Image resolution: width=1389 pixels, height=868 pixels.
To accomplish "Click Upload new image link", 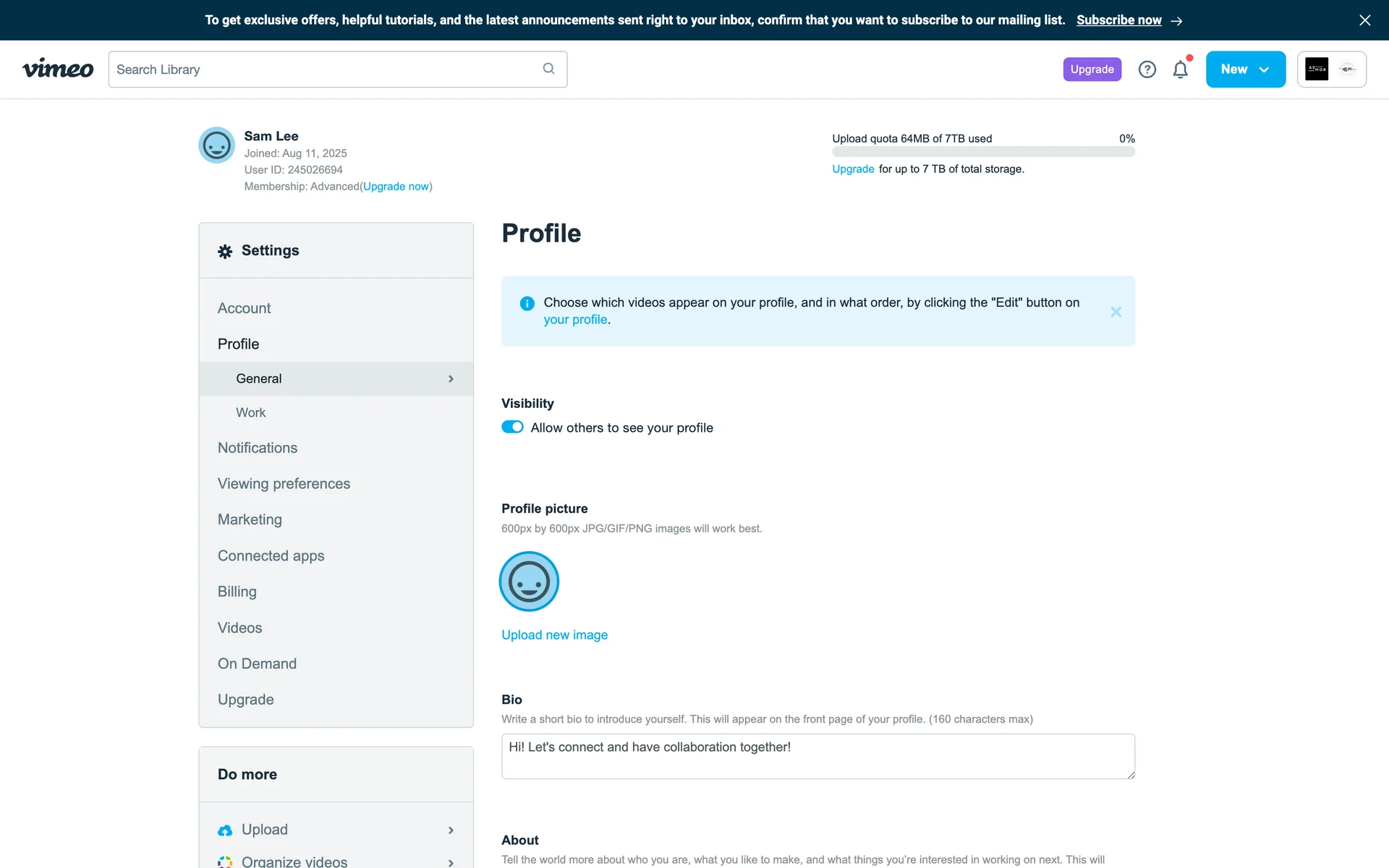I will tap(554, 635).
